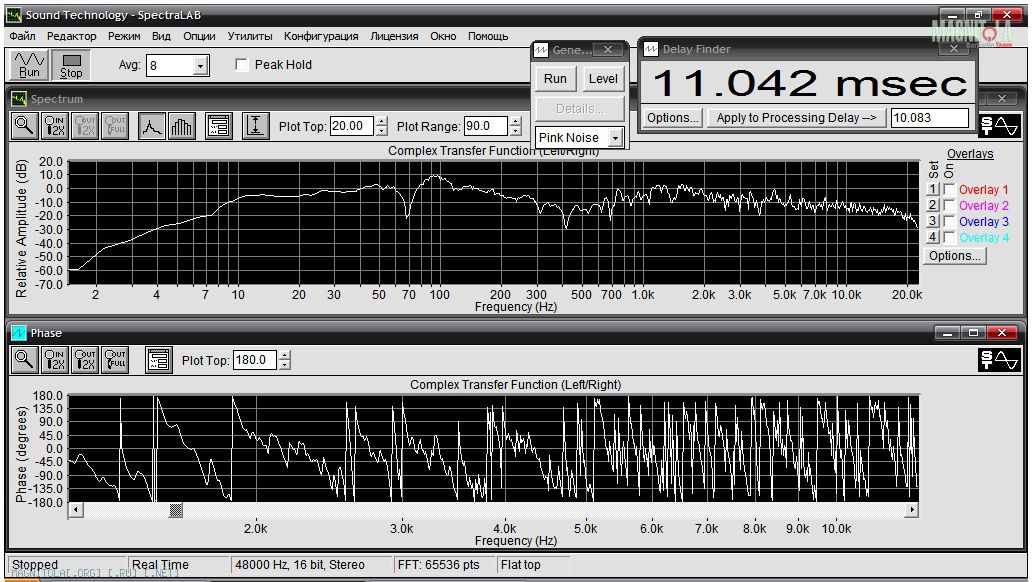Zoom In 2X in the Phase window
Image resolution: width=1032 pixels, height=582 pixels.
tap(55, 359)
